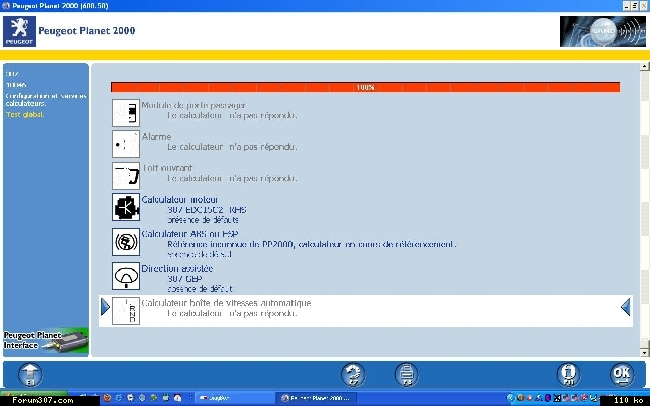Select the 'Toit ouvrant' text entry

[x=167, y=168]
